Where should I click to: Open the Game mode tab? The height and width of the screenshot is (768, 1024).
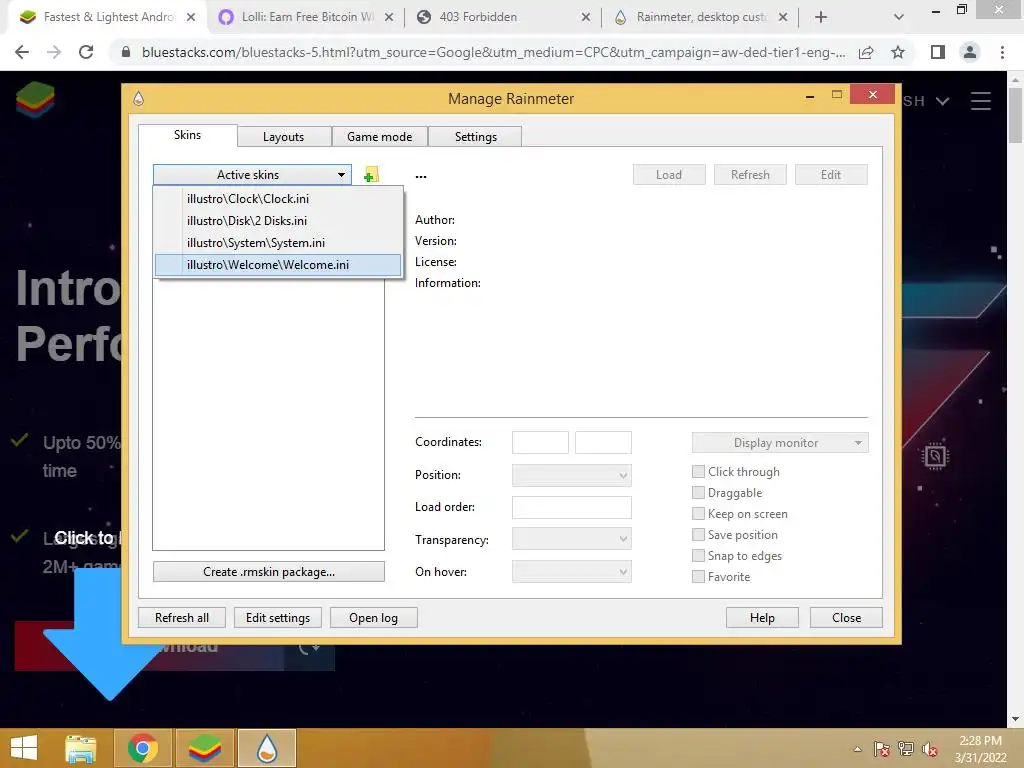point(379,136)
